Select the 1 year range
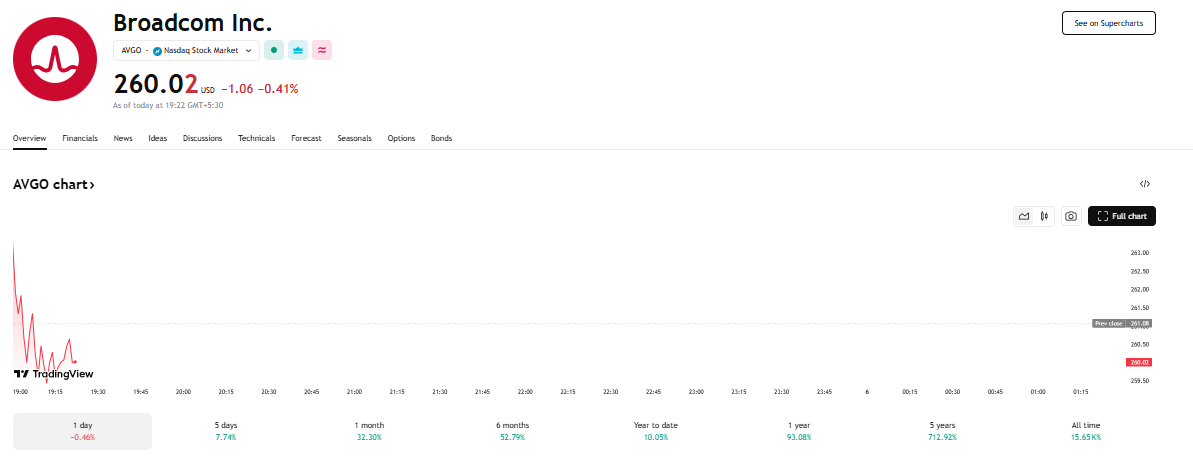The width and height of the screenshot is (1193, 473). [x=799, y=431]
